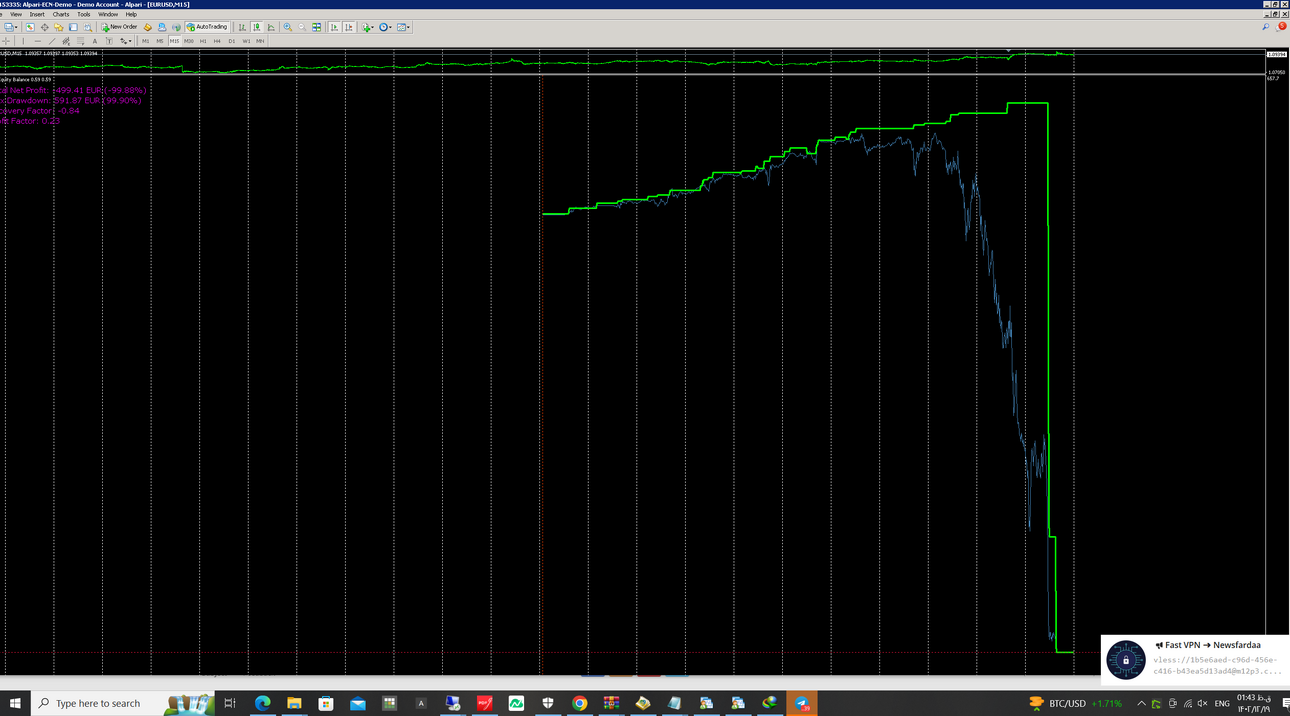Click the Type here to search box

pyautogui.click(x=122, y=703)
